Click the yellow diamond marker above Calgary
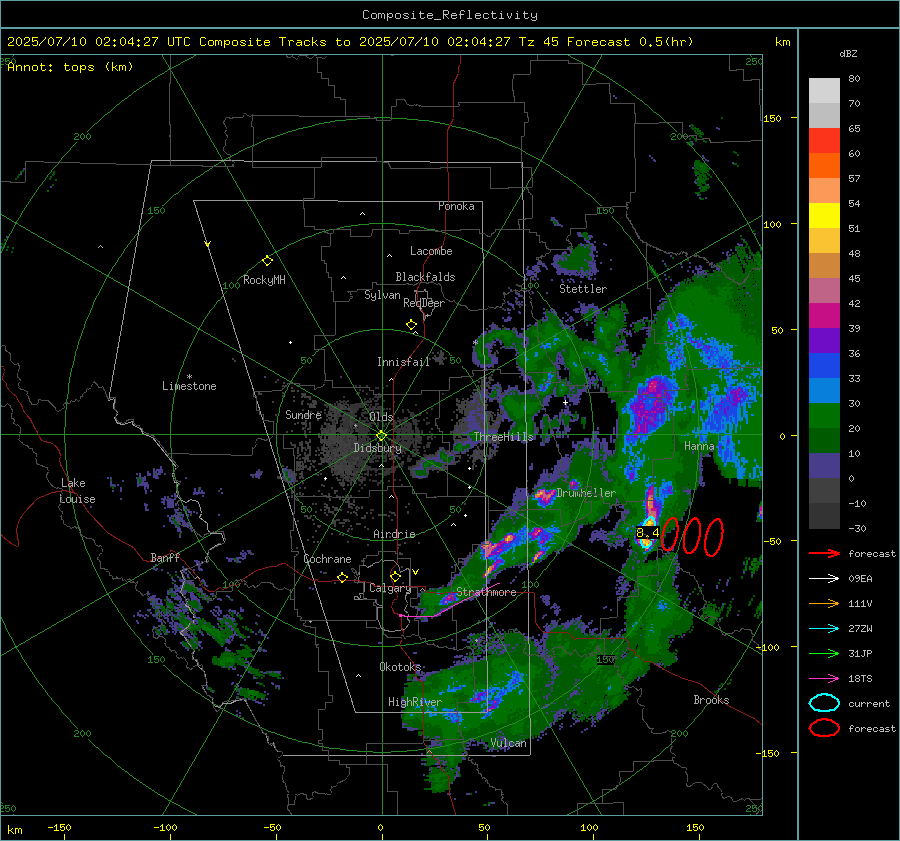Viewport: 900px width, 841px height. point(395,576)
